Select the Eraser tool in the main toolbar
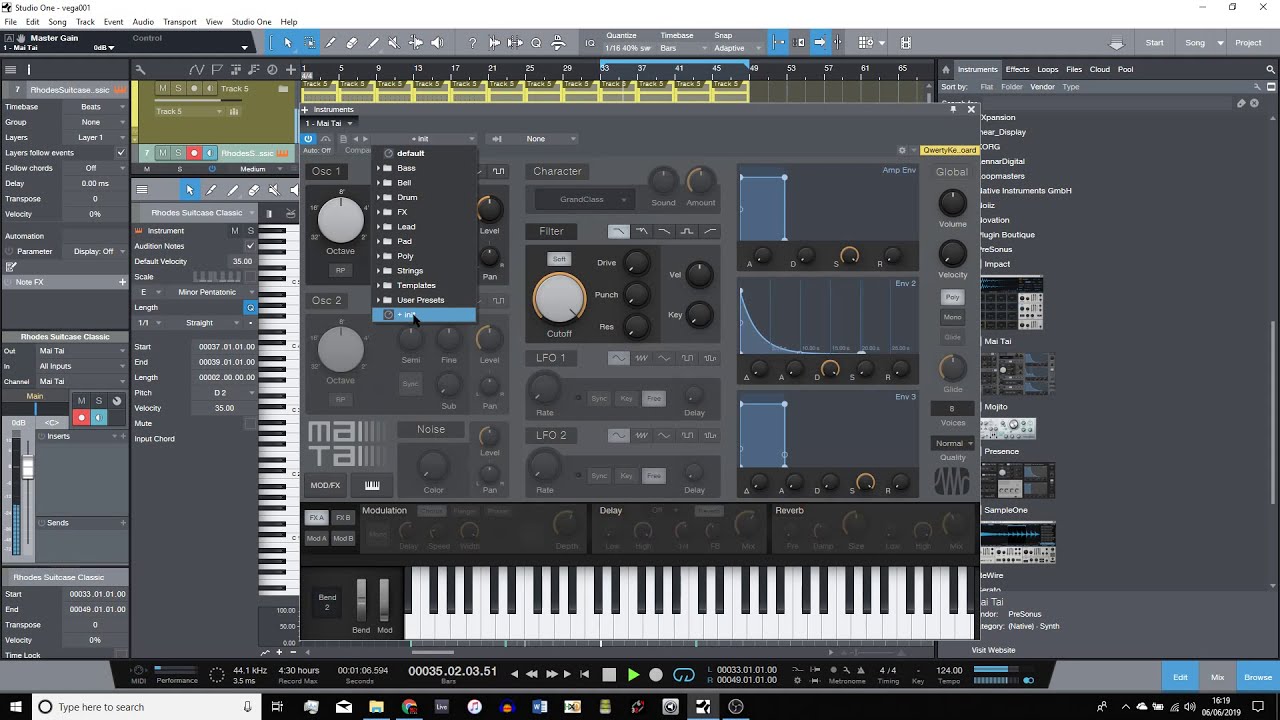Viewport: 1280px width, 720px height. tap(352, 43)
